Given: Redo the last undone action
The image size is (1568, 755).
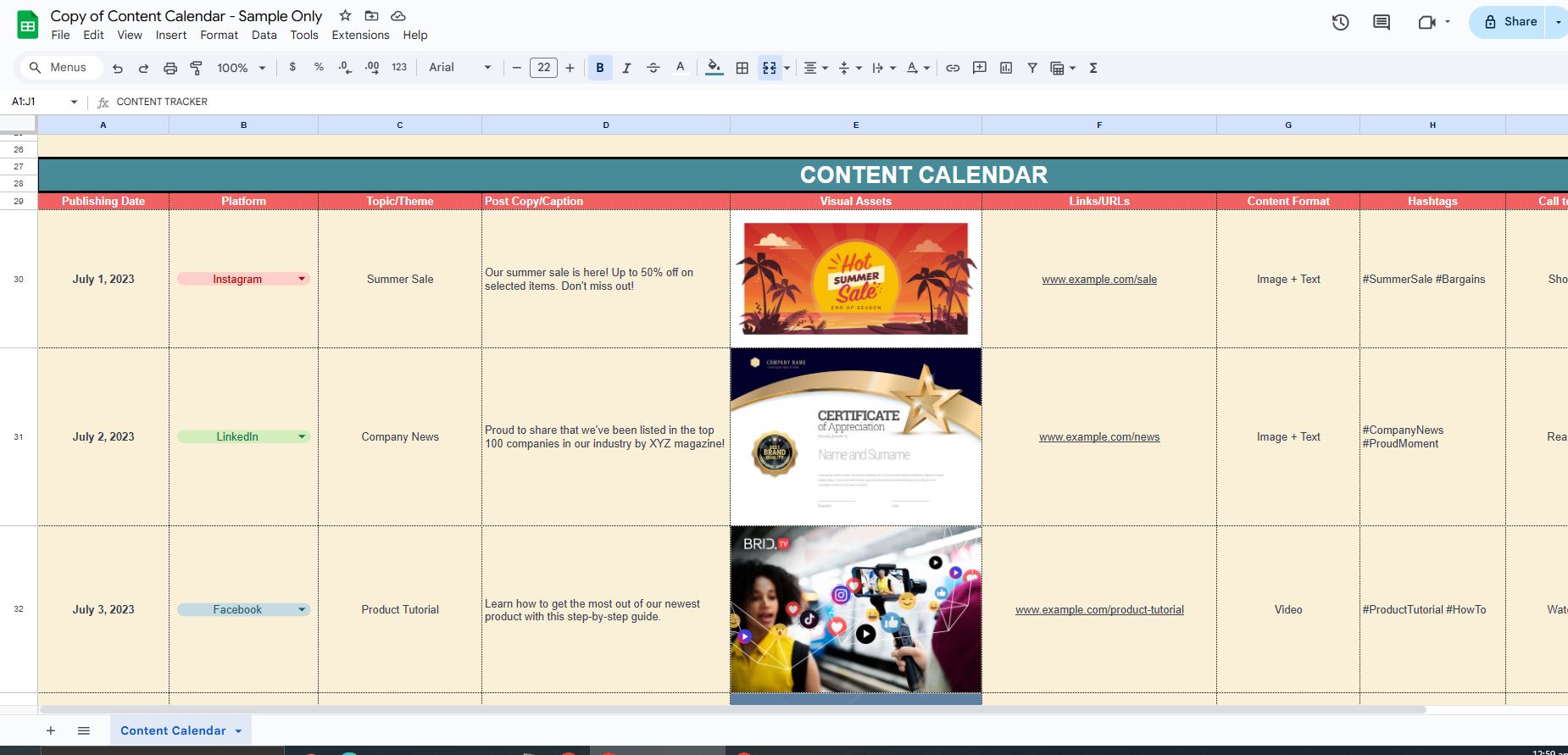Looking at the screenshot, I should [x=143, y=68].
